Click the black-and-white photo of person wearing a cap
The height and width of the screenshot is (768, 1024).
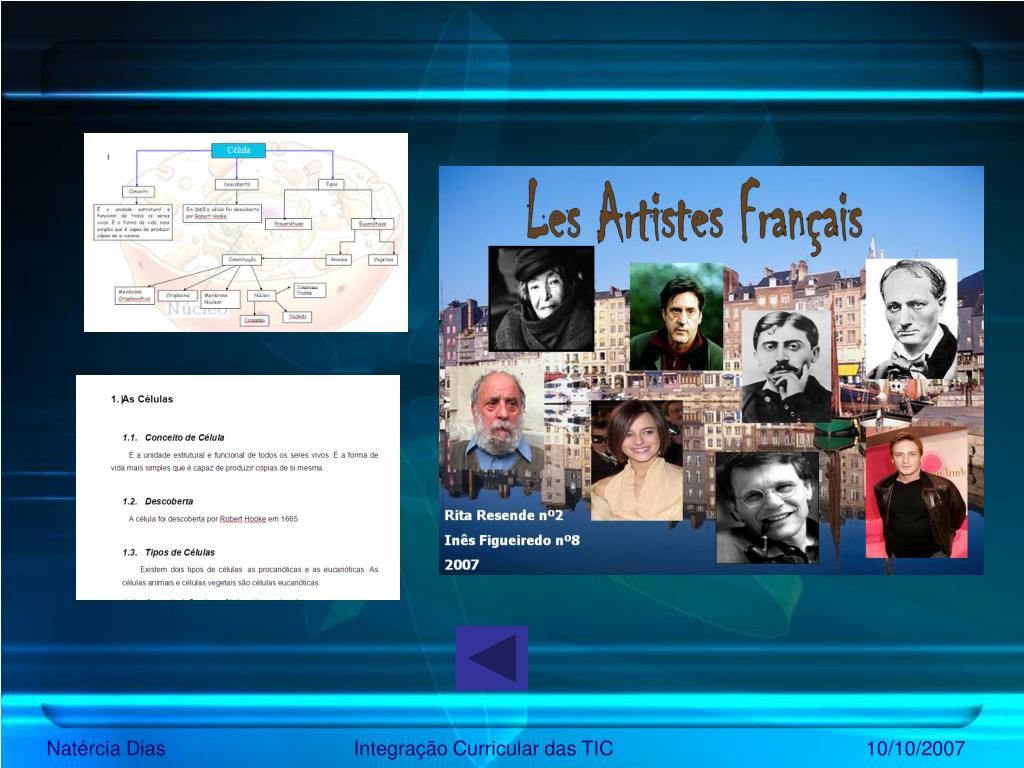pos(541,298)
